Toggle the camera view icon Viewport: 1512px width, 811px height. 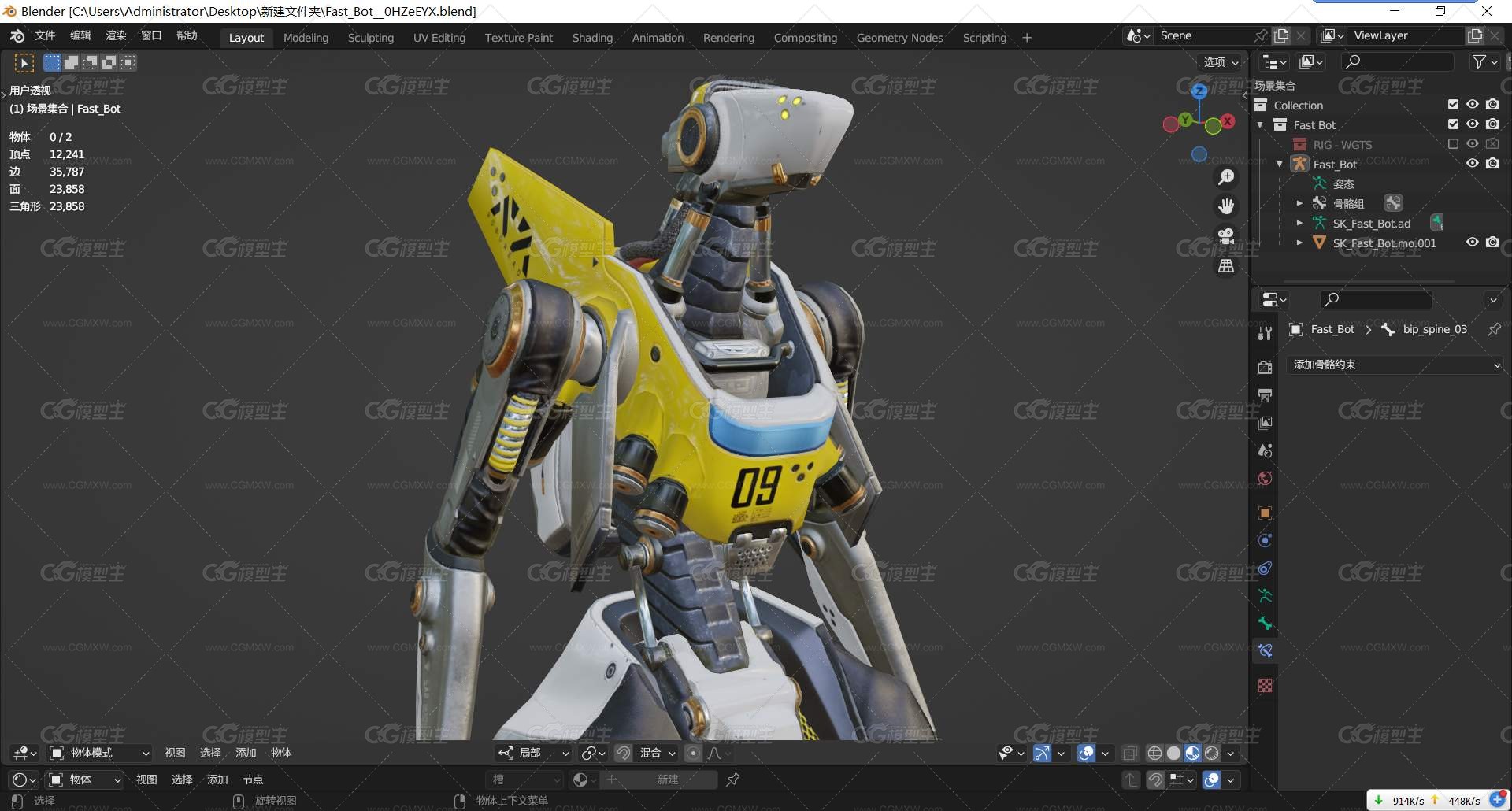(1226, 235)
